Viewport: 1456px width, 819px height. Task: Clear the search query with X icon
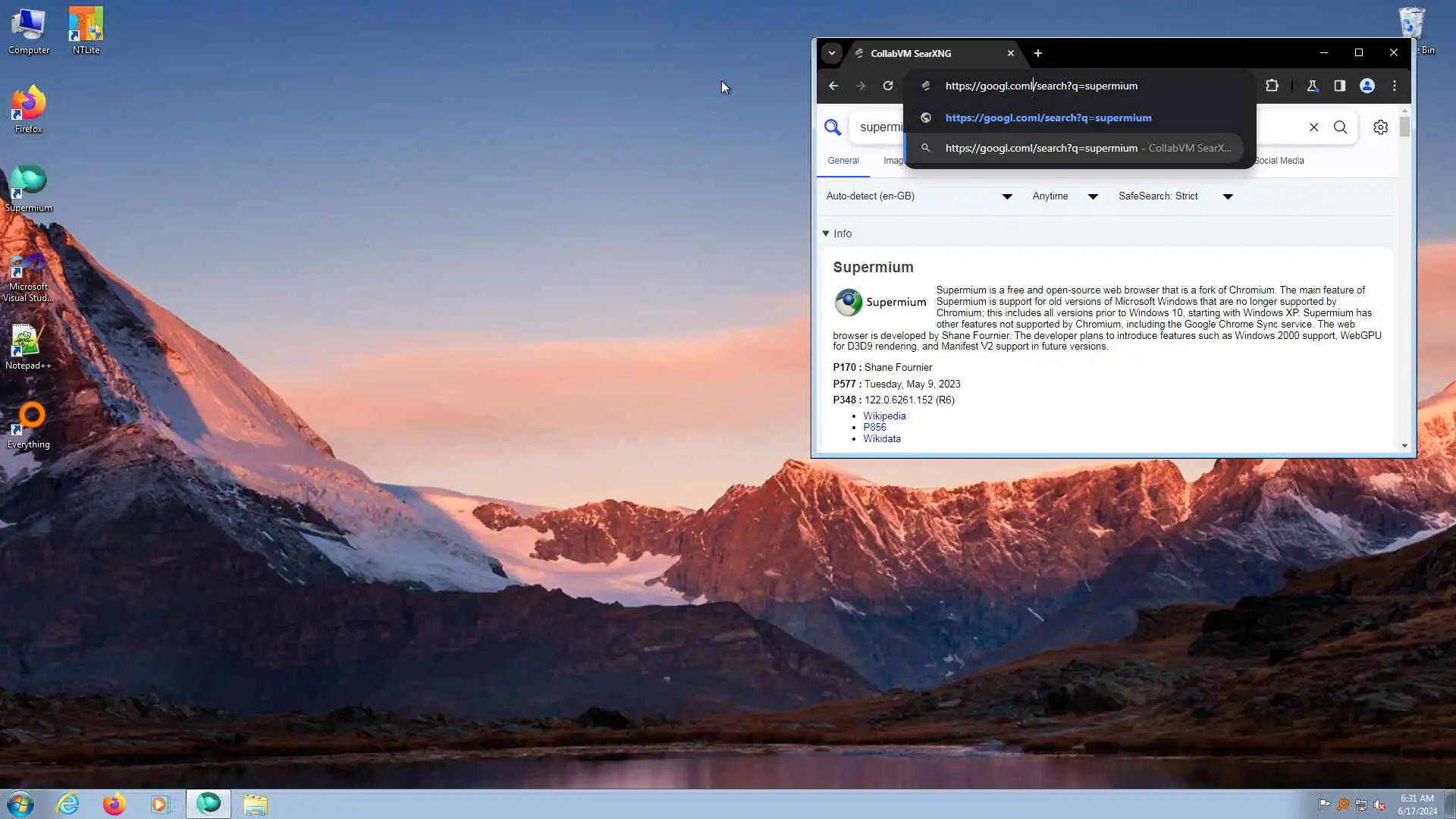coord(1313,127)
